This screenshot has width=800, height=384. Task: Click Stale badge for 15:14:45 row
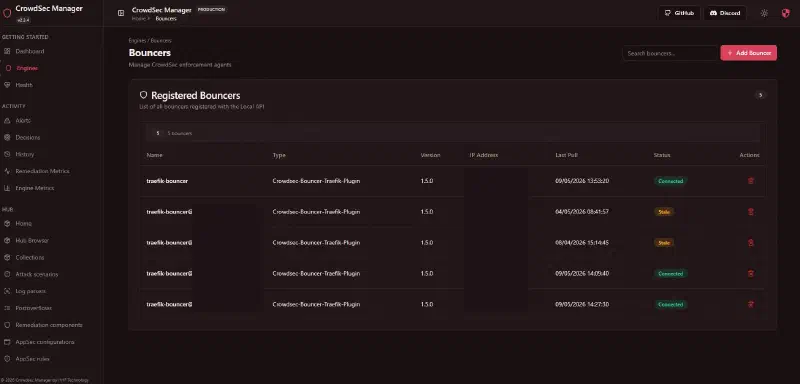coord(664,243)
